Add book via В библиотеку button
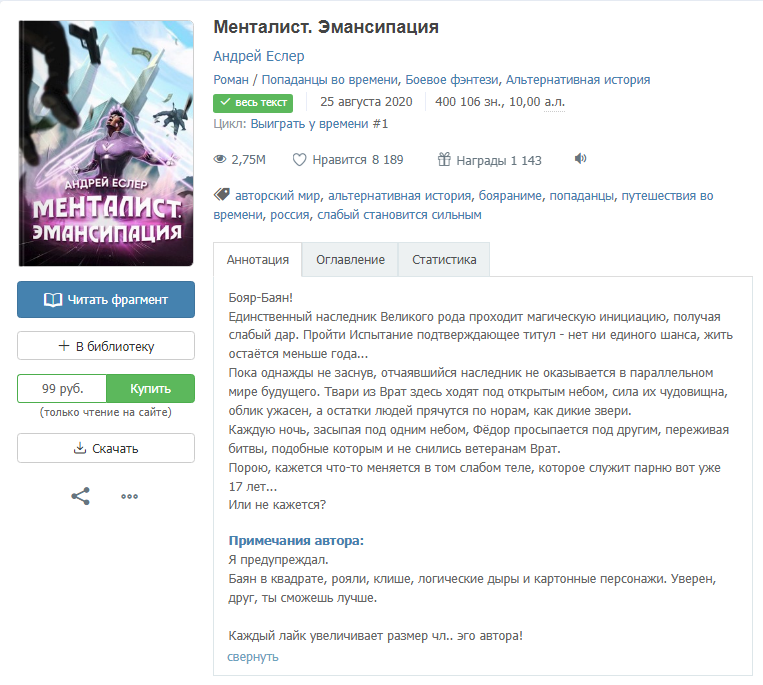763x685 pixels. pos(106,346)
